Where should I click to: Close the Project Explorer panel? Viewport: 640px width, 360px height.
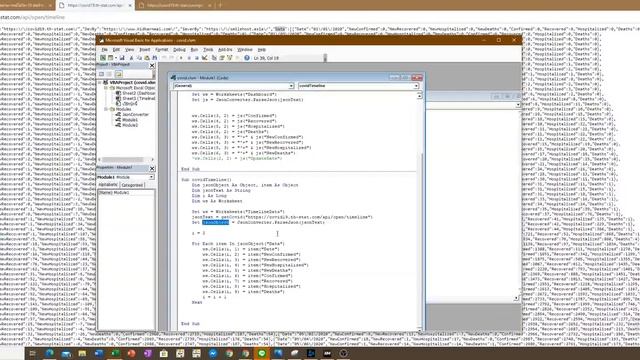pyautogui.click(x=152, y=65)
